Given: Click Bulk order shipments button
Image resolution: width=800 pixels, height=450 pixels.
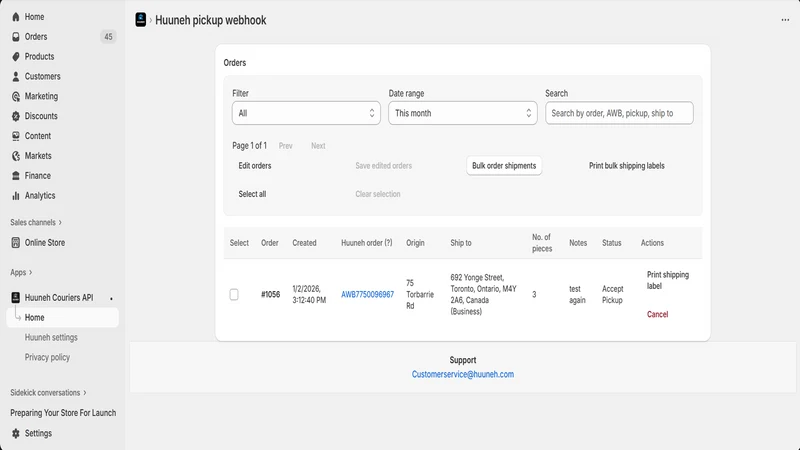Looking at the screenshot, I should click(504, 166).
